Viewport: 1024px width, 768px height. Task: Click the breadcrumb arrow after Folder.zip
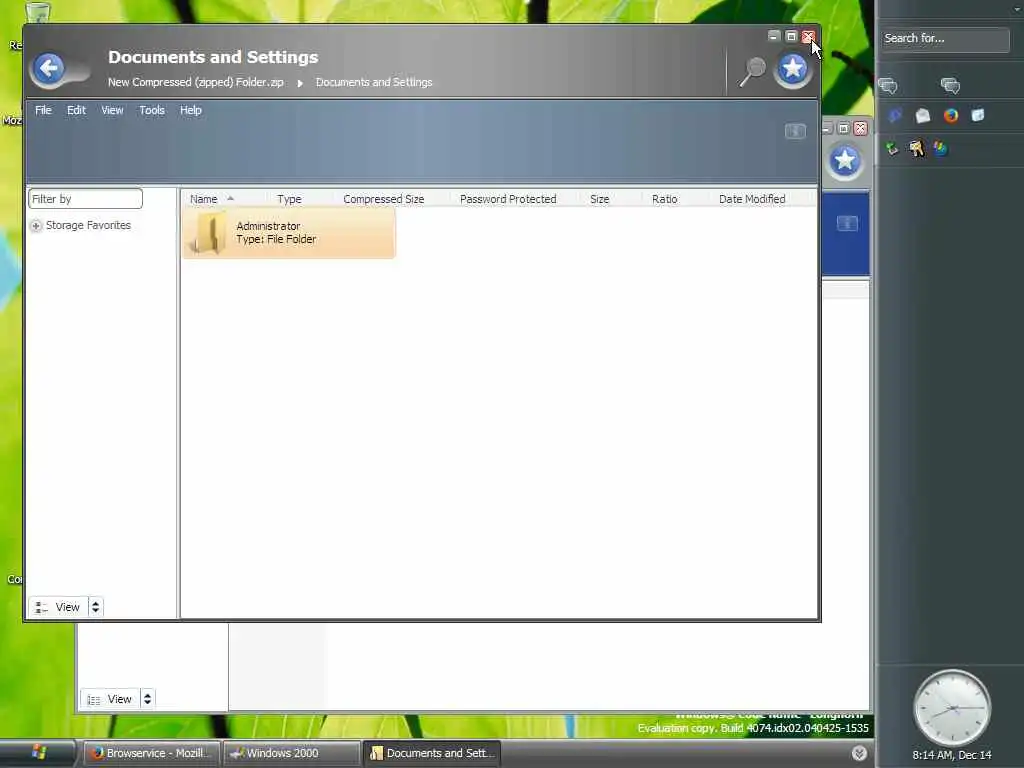[300, 83]
